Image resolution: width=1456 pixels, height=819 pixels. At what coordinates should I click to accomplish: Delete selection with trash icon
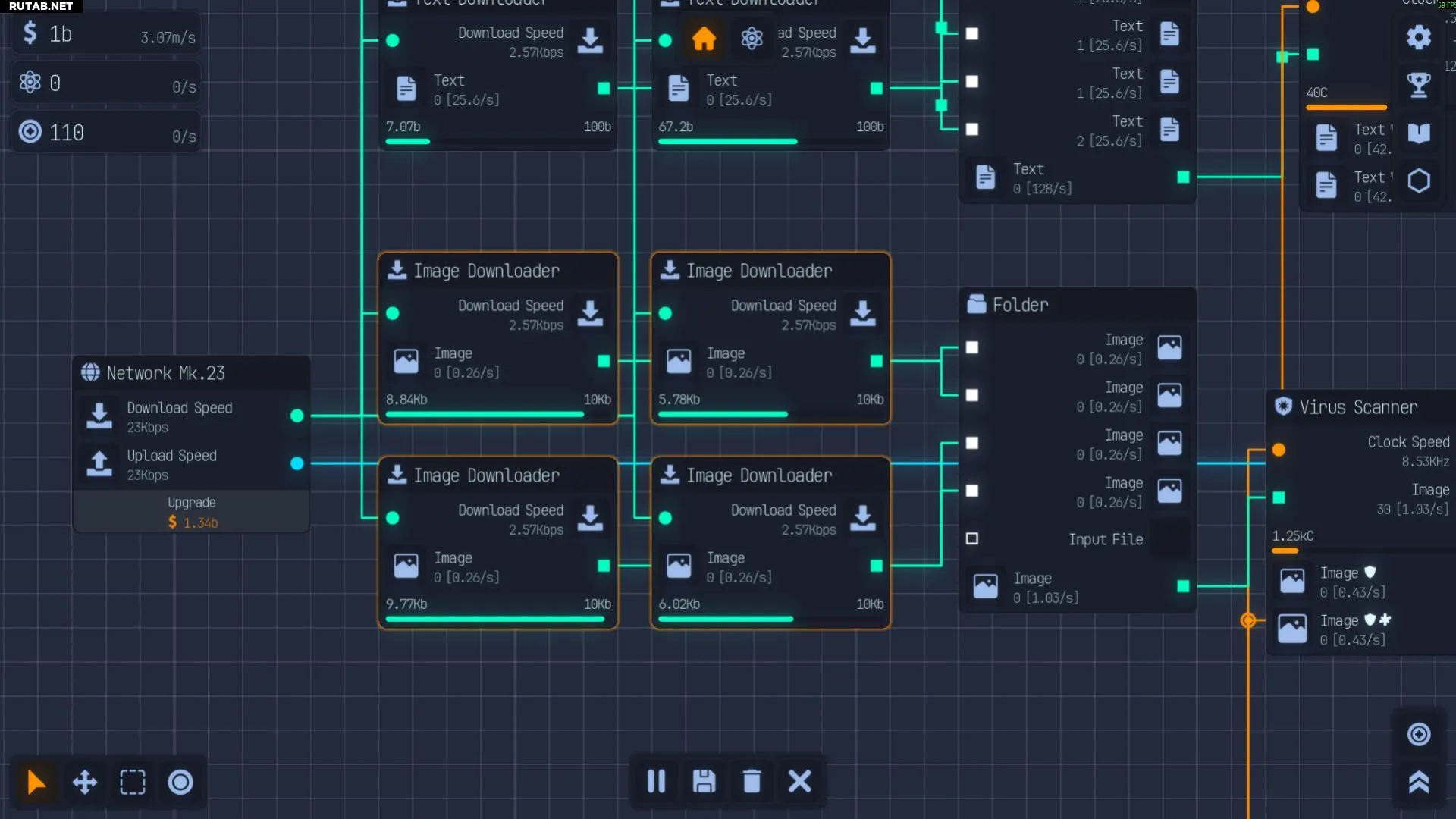click(752, 781)
